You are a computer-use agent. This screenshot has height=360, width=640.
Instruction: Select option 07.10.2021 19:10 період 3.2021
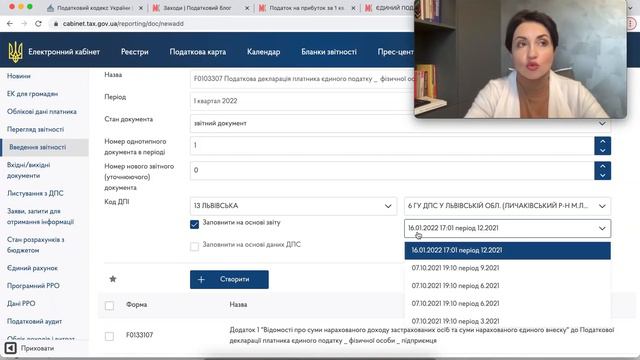point(507,321)
